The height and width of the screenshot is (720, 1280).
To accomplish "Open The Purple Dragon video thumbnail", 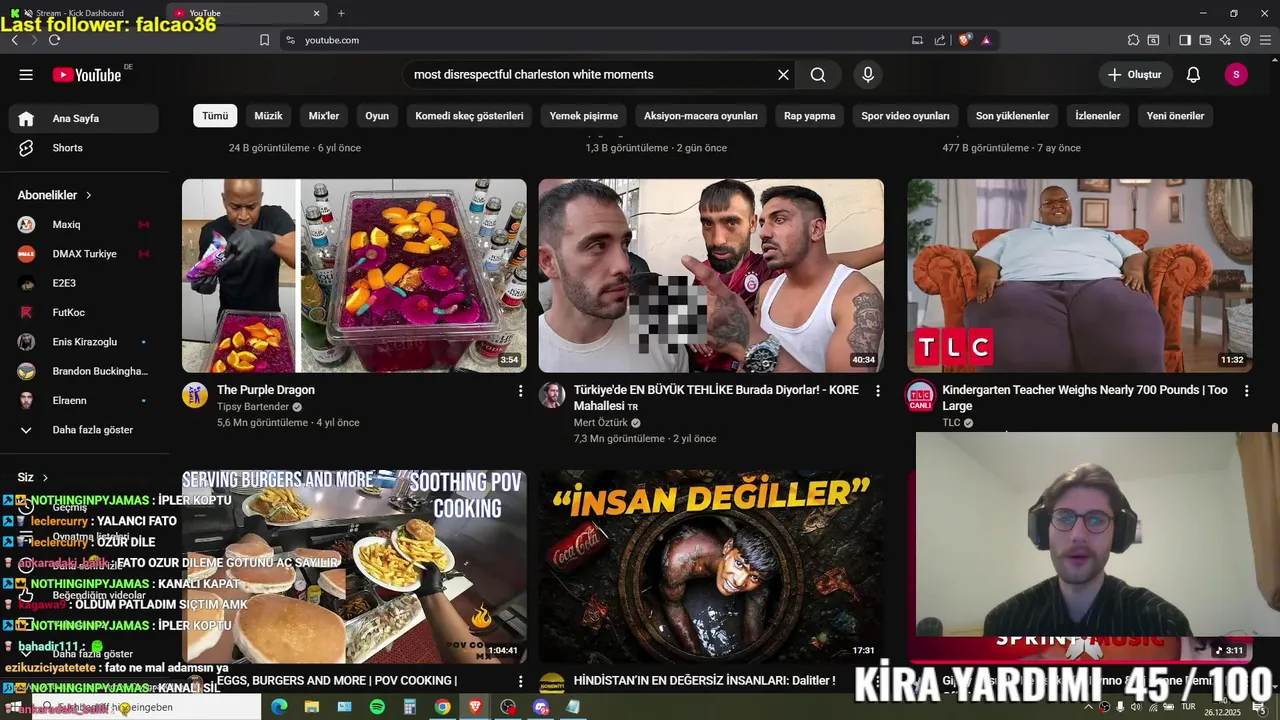I will [x=354, y=276].
